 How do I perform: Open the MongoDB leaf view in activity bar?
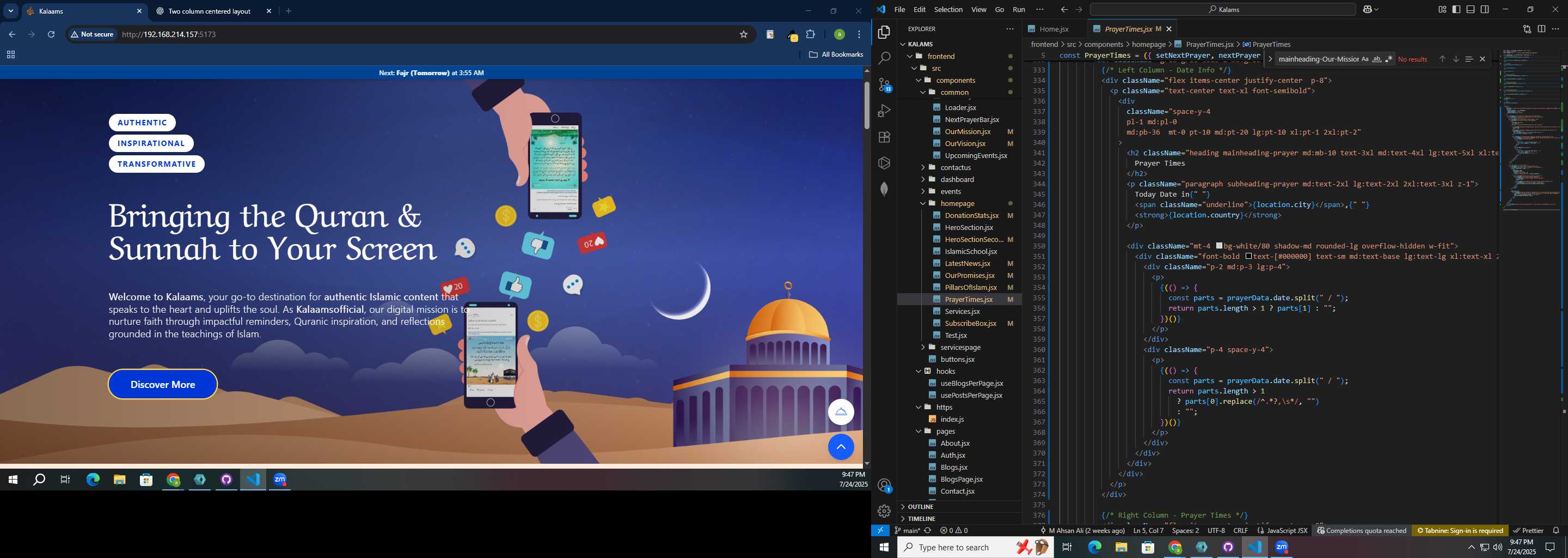pyautogui.click(x=884, y=189)
